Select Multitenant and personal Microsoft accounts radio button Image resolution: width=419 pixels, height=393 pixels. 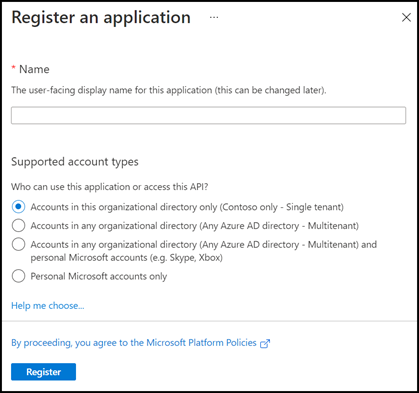click(18, 244)
